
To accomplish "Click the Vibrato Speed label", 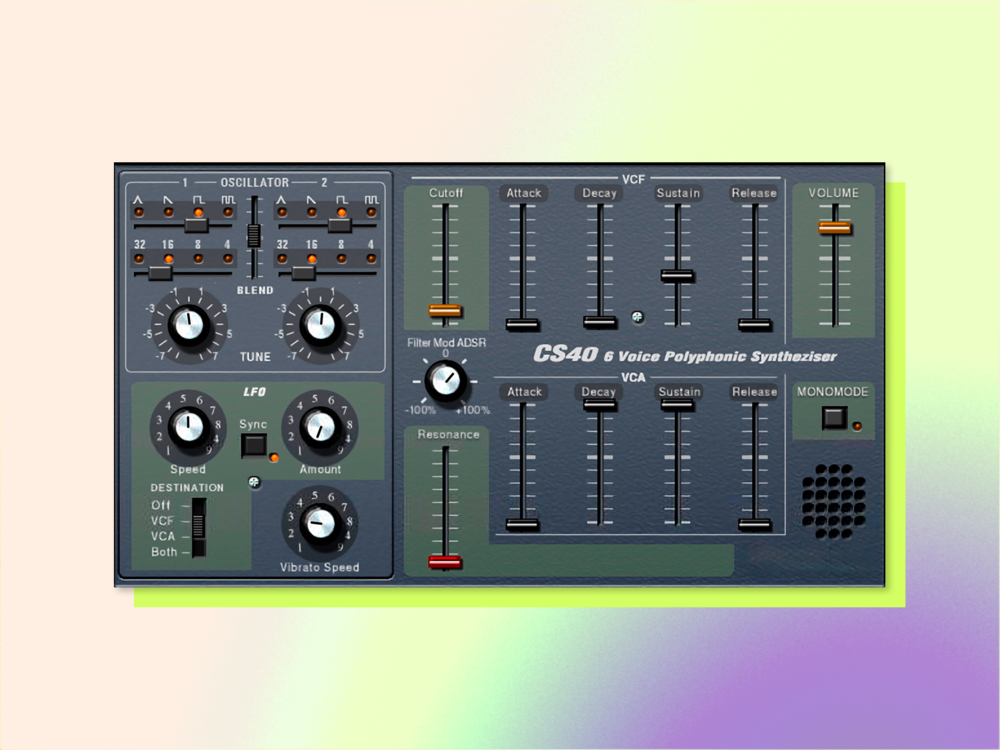I will (320, 567).
